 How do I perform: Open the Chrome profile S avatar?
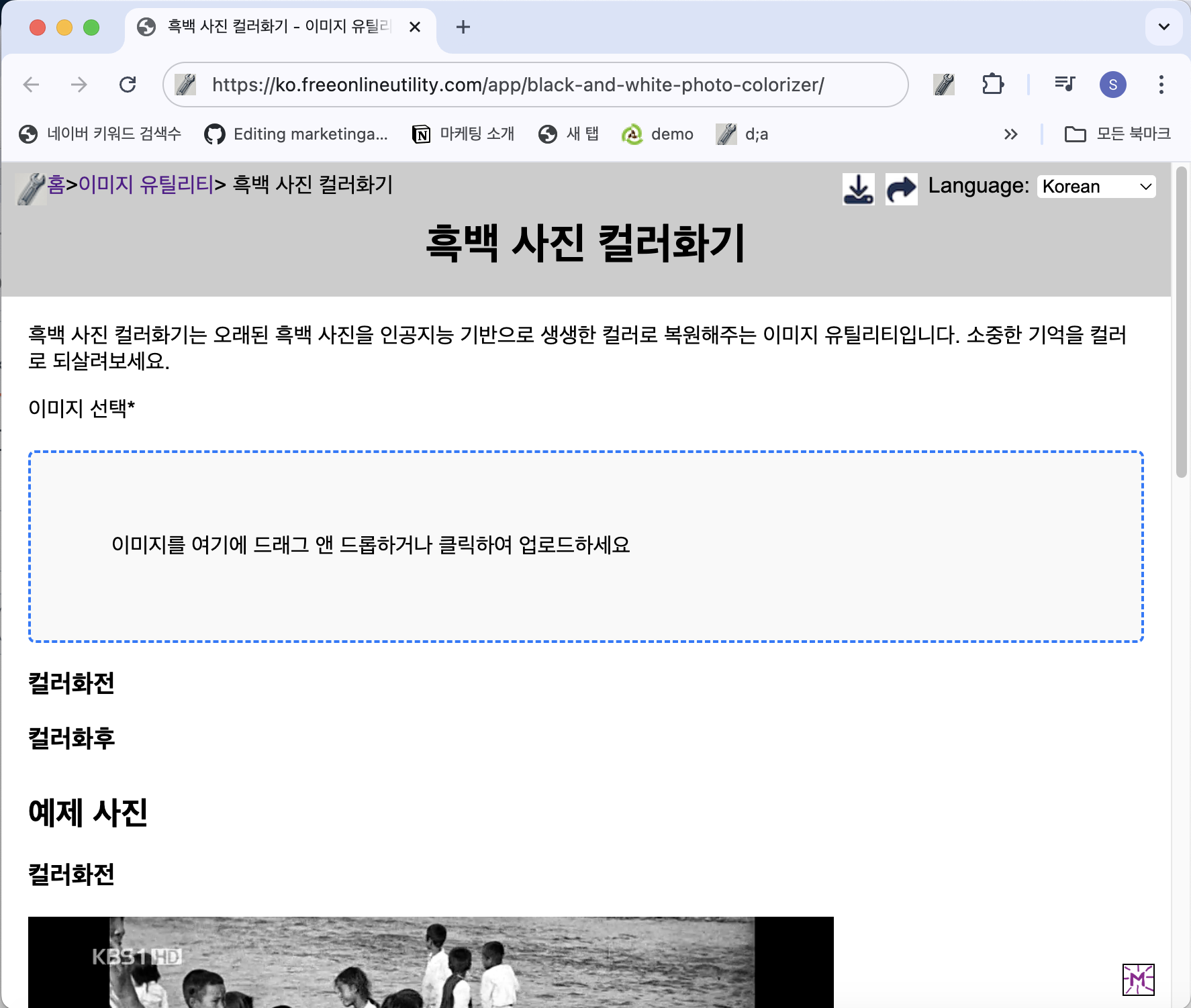(x=1113, y=85)
